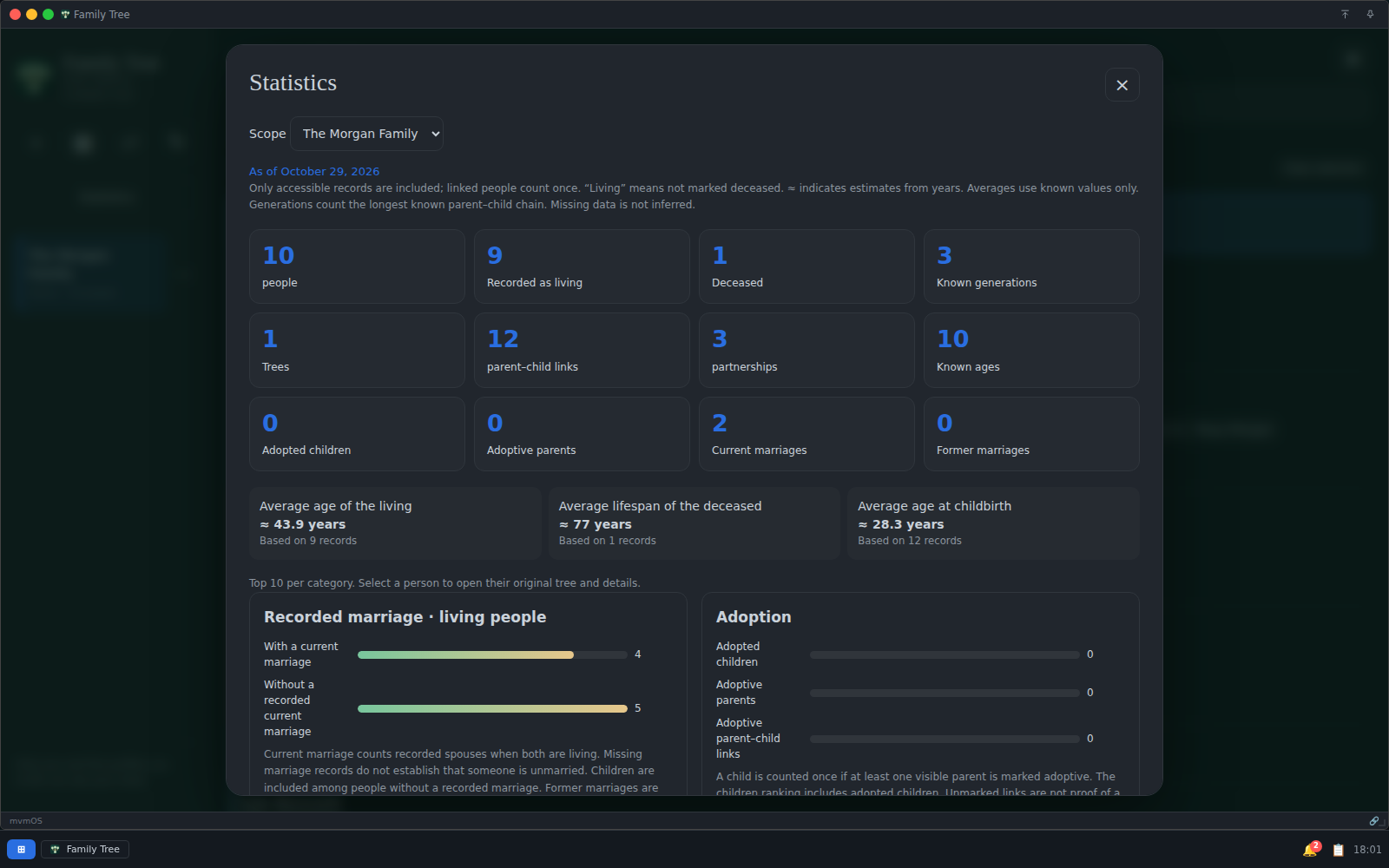Click the "mvmOS" status bar label
The height and width of the screenshot is (868, 1389).
click(x=26, y=820)
